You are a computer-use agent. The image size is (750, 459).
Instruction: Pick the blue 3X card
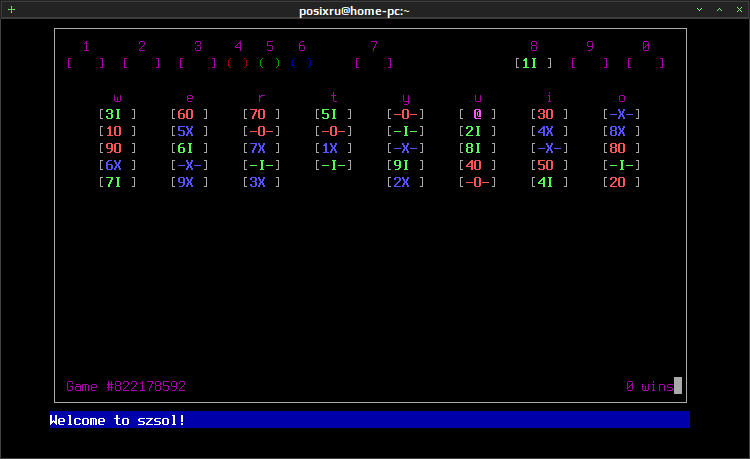261,182
